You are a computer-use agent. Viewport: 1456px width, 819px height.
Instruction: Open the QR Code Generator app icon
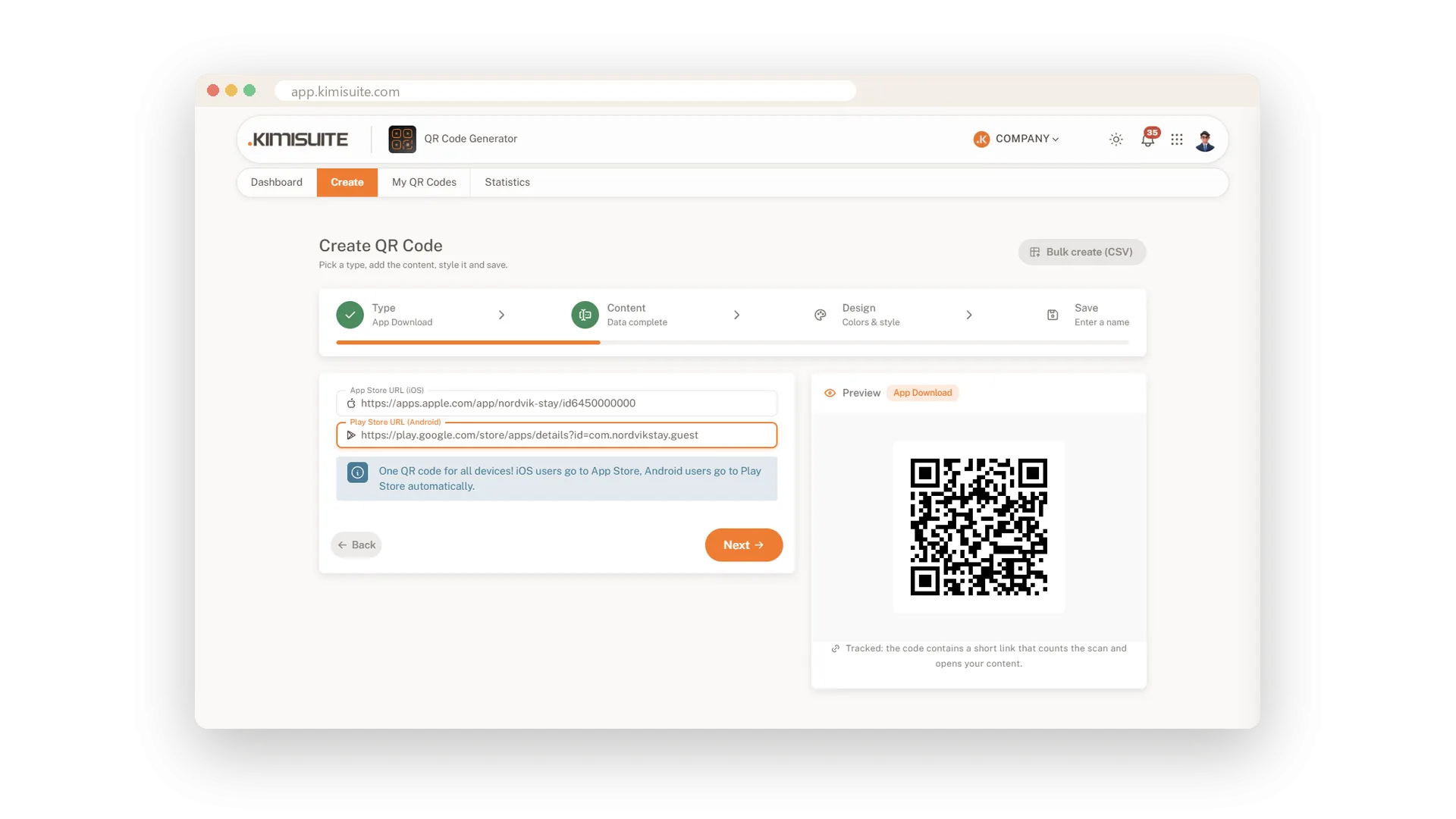402,140
